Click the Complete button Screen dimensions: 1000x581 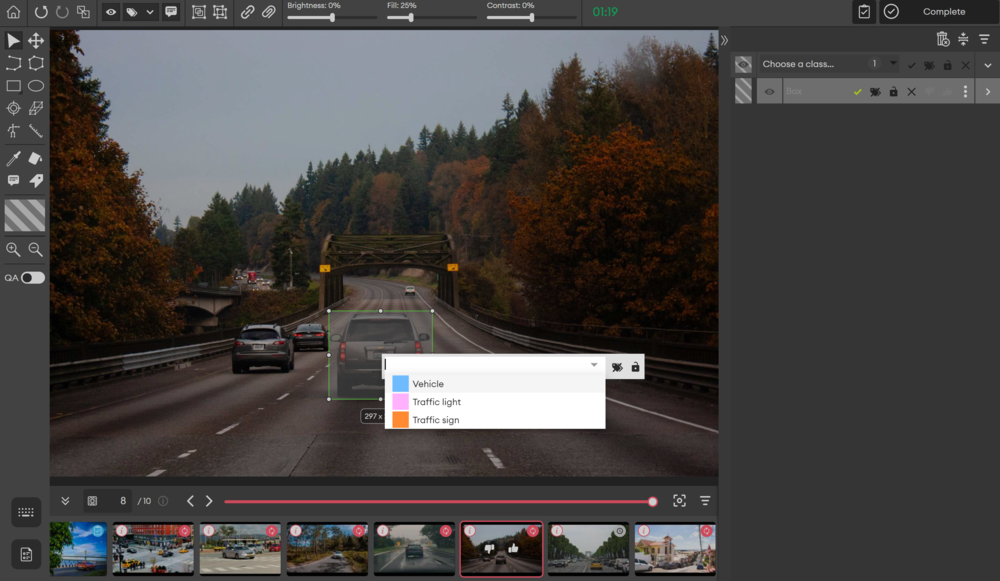939,11
